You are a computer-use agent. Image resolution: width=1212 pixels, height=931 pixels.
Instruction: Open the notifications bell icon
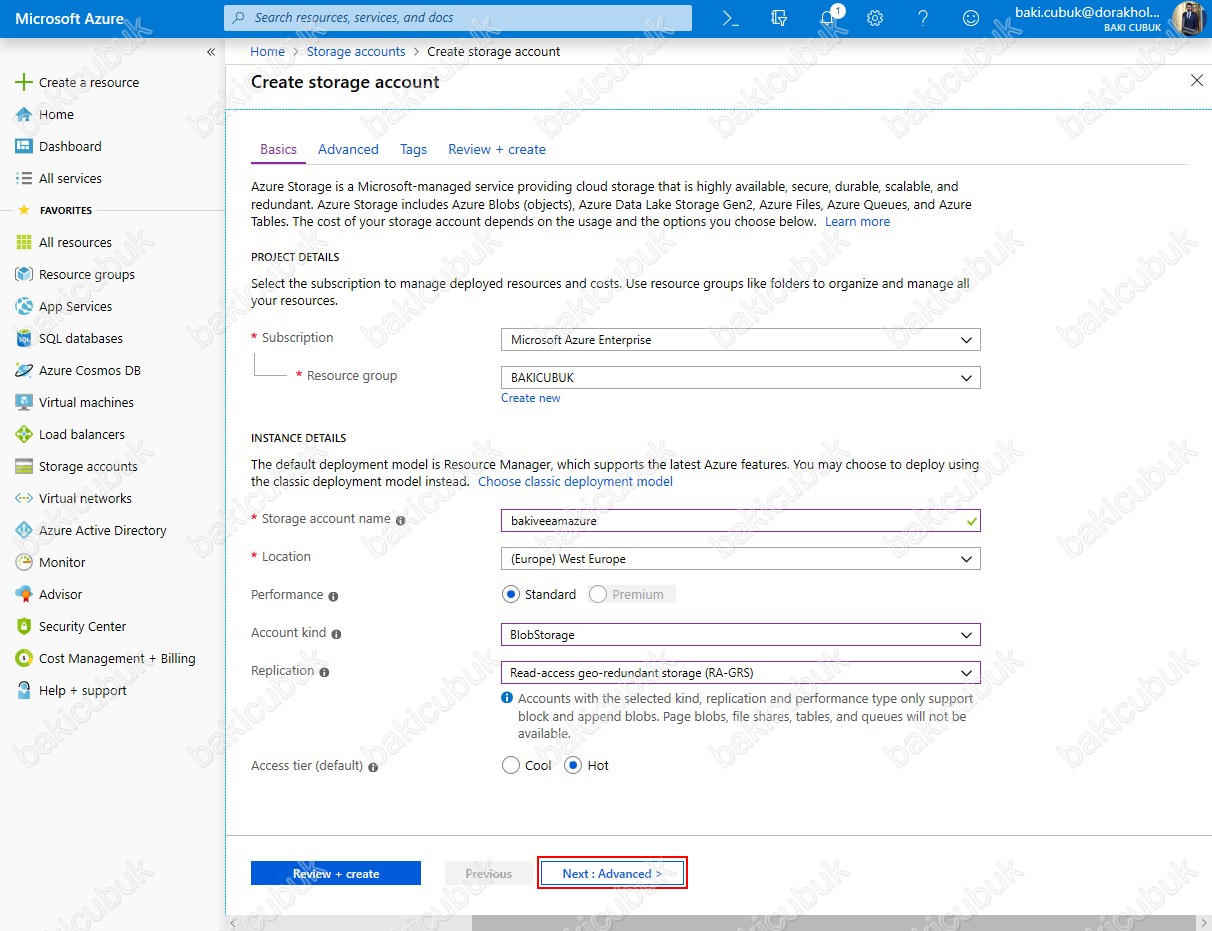coord(828,18)
